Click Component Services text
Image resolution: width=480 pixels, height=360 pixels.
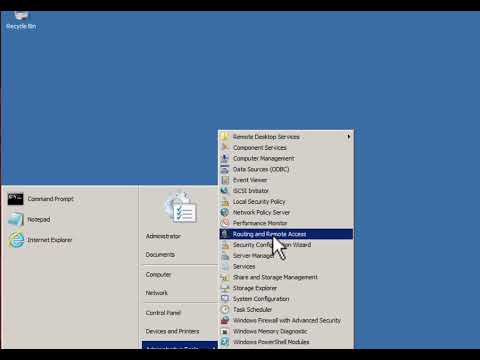[260, 147]
